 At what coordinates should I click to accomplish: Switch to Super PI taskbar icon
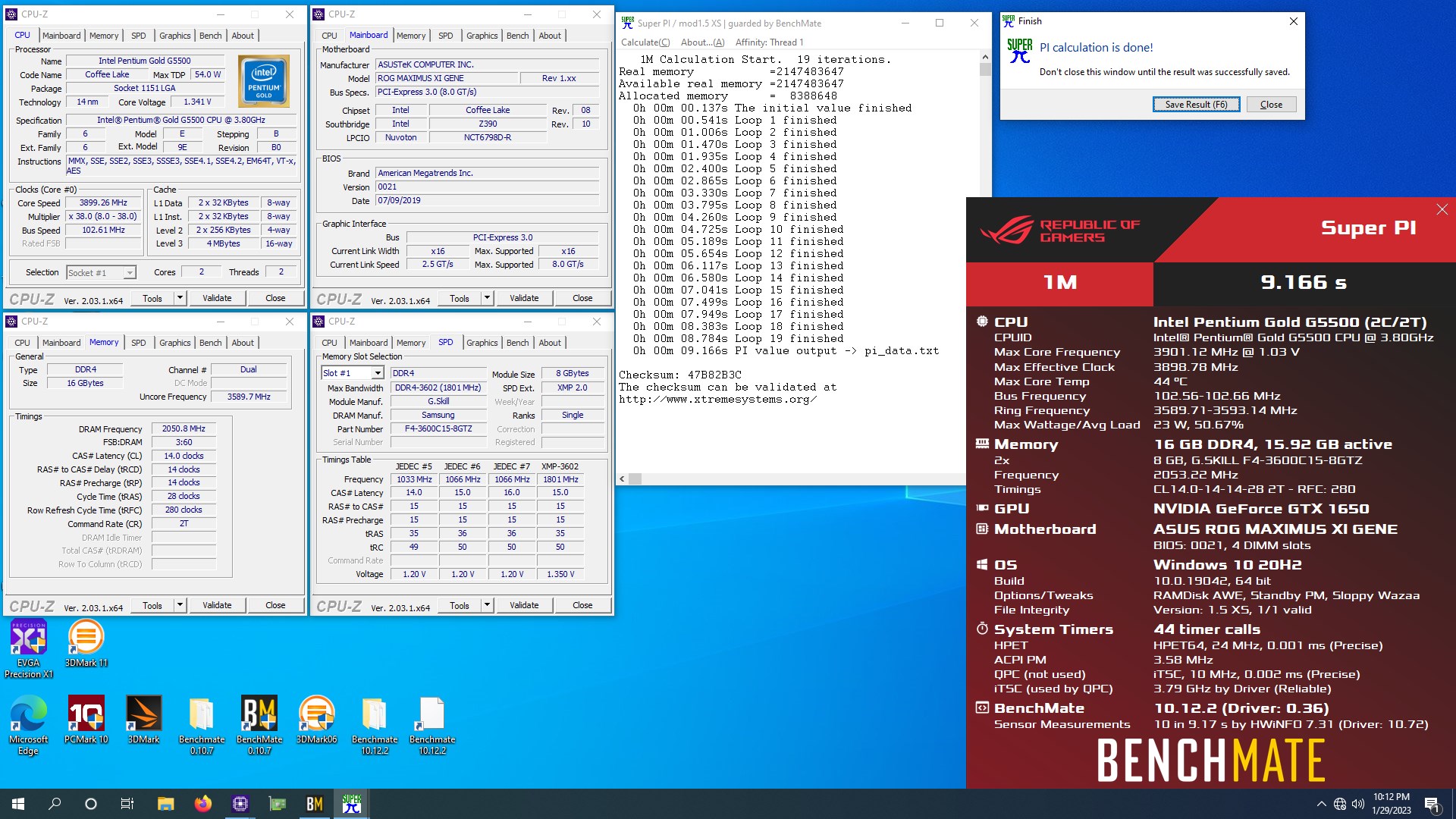click(352, 804)
